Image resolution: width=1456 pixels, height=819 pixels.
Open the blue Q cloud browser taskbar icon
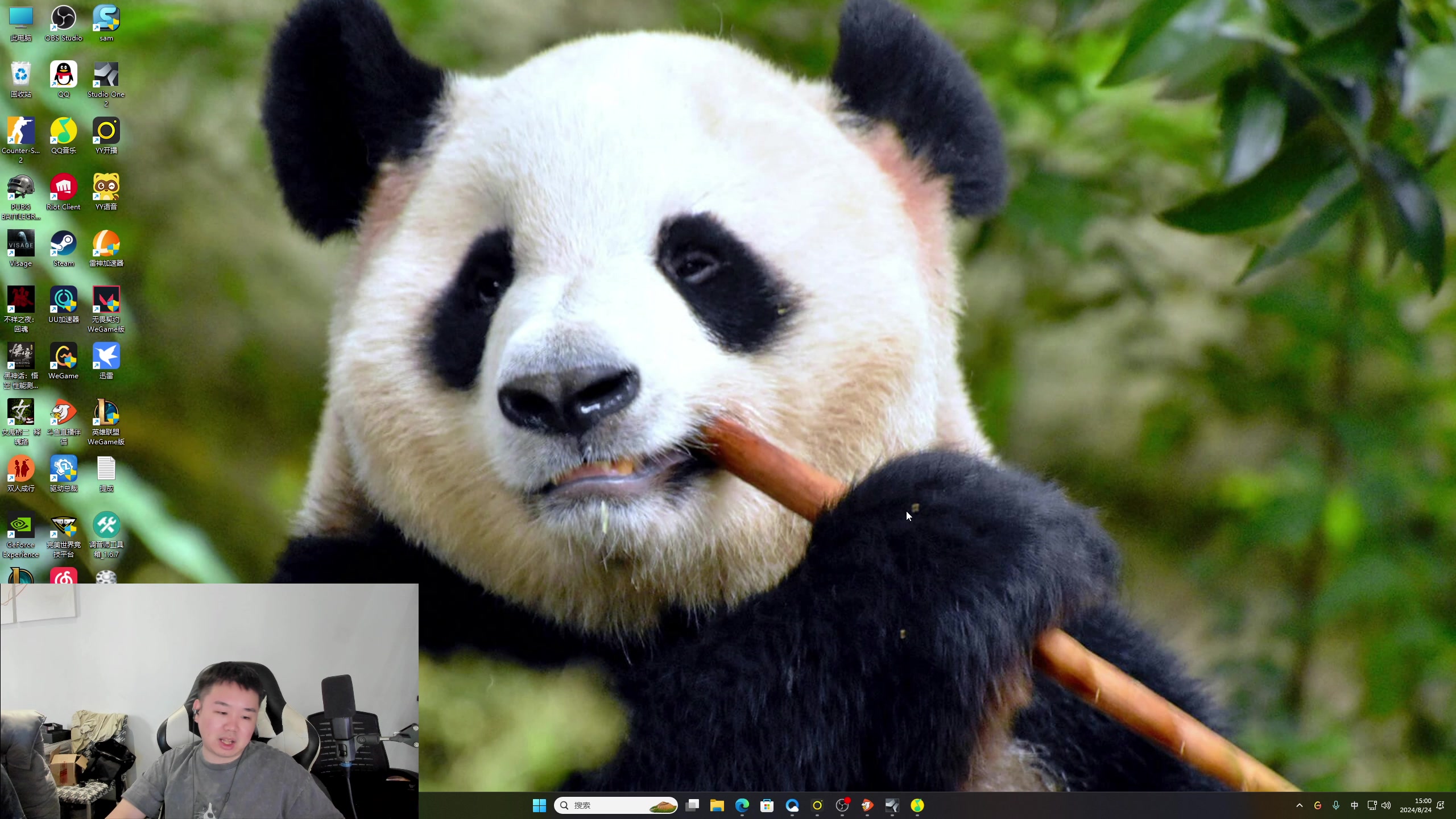tap(792, 805)
